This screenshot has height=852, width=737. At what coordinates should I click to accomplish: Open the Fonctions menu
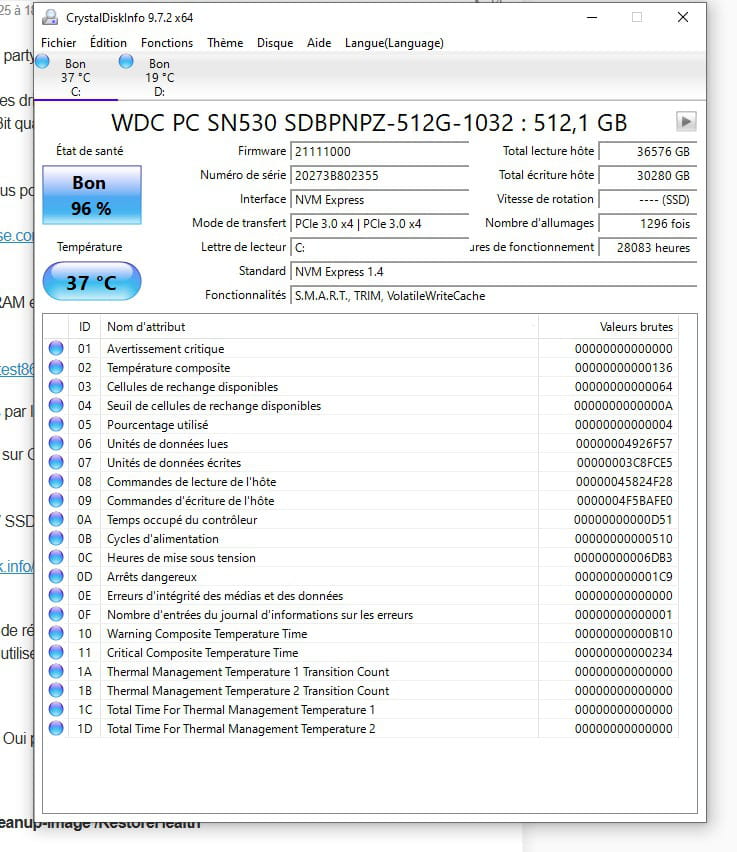(167, 43)
